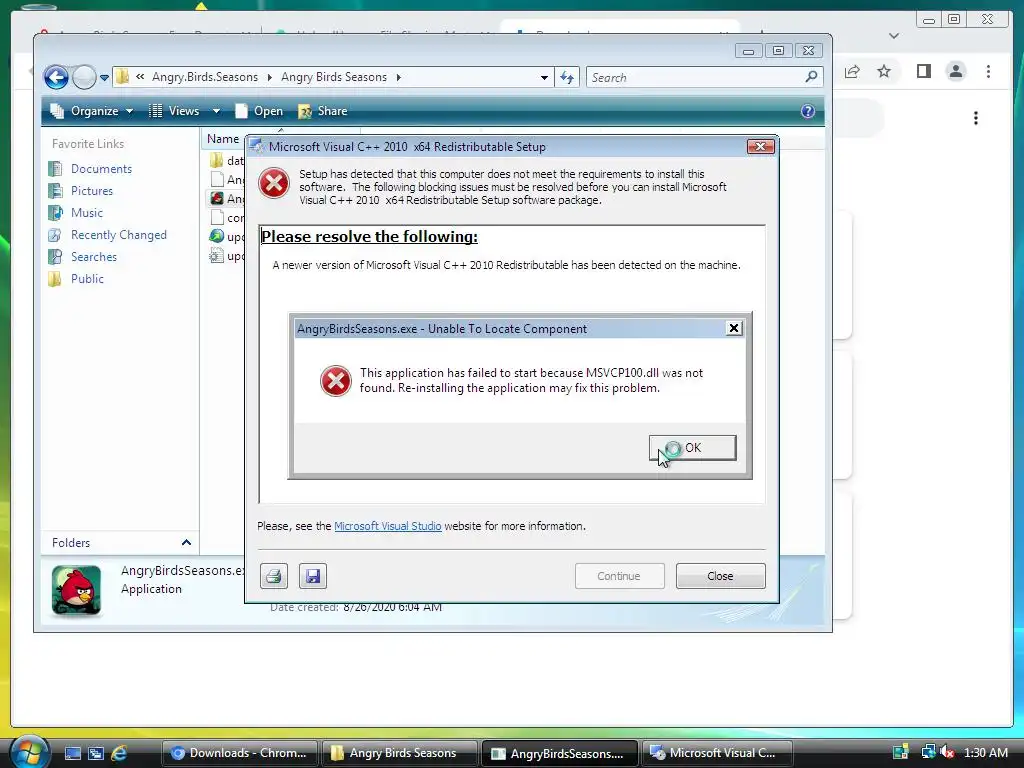1024x768 pixels.
Task: Click the Windows Start orb
Action: [x=29, y=752]
